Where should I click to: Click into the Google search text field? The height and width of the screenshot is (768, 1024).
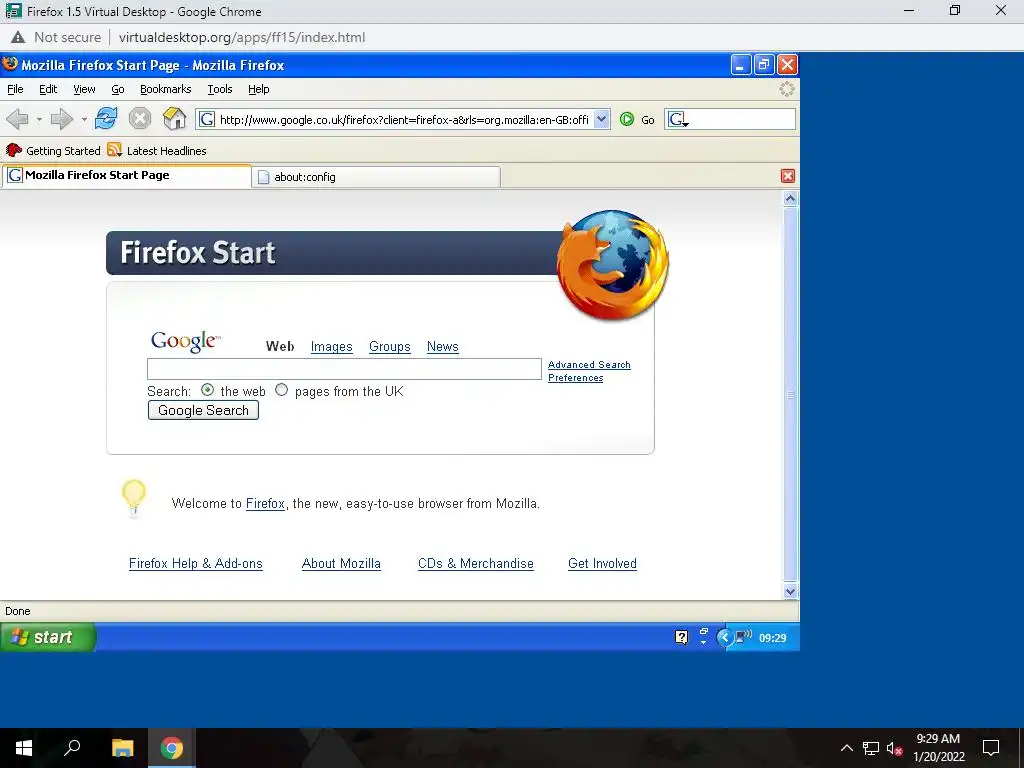click(x=344, y=369)
